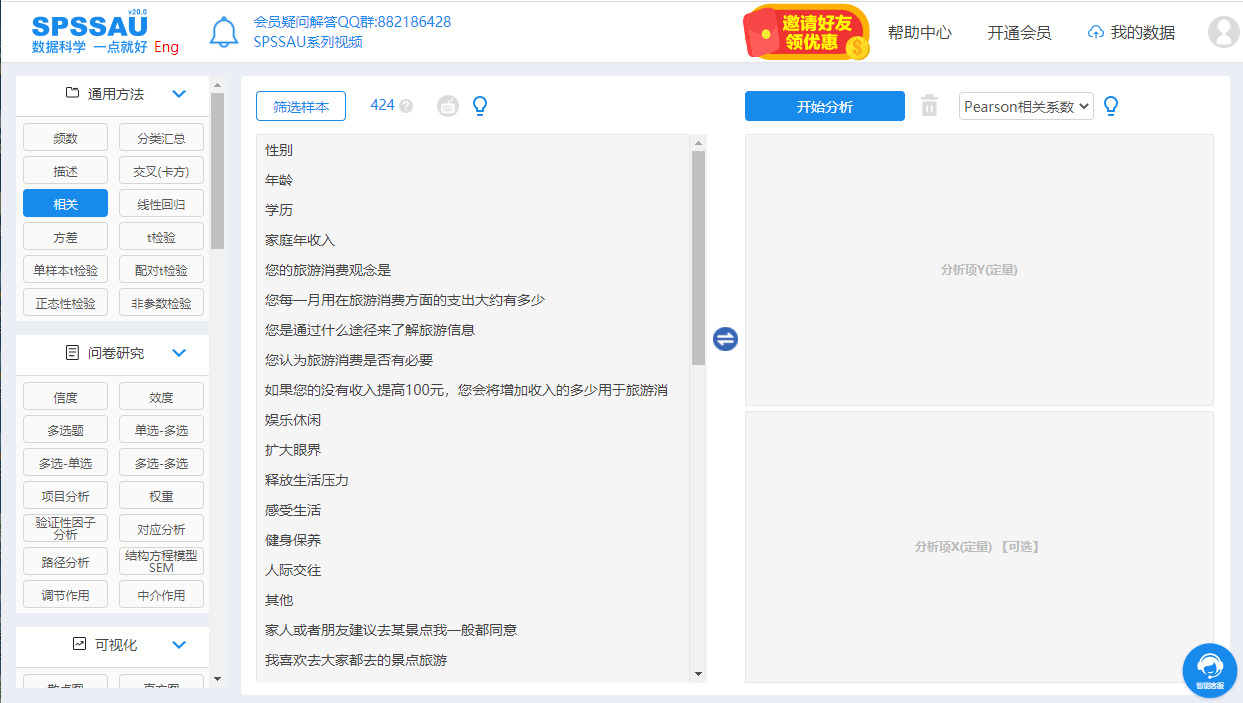
Task: Click the blue transfer arrows between panels
Action: click(725, 339)
